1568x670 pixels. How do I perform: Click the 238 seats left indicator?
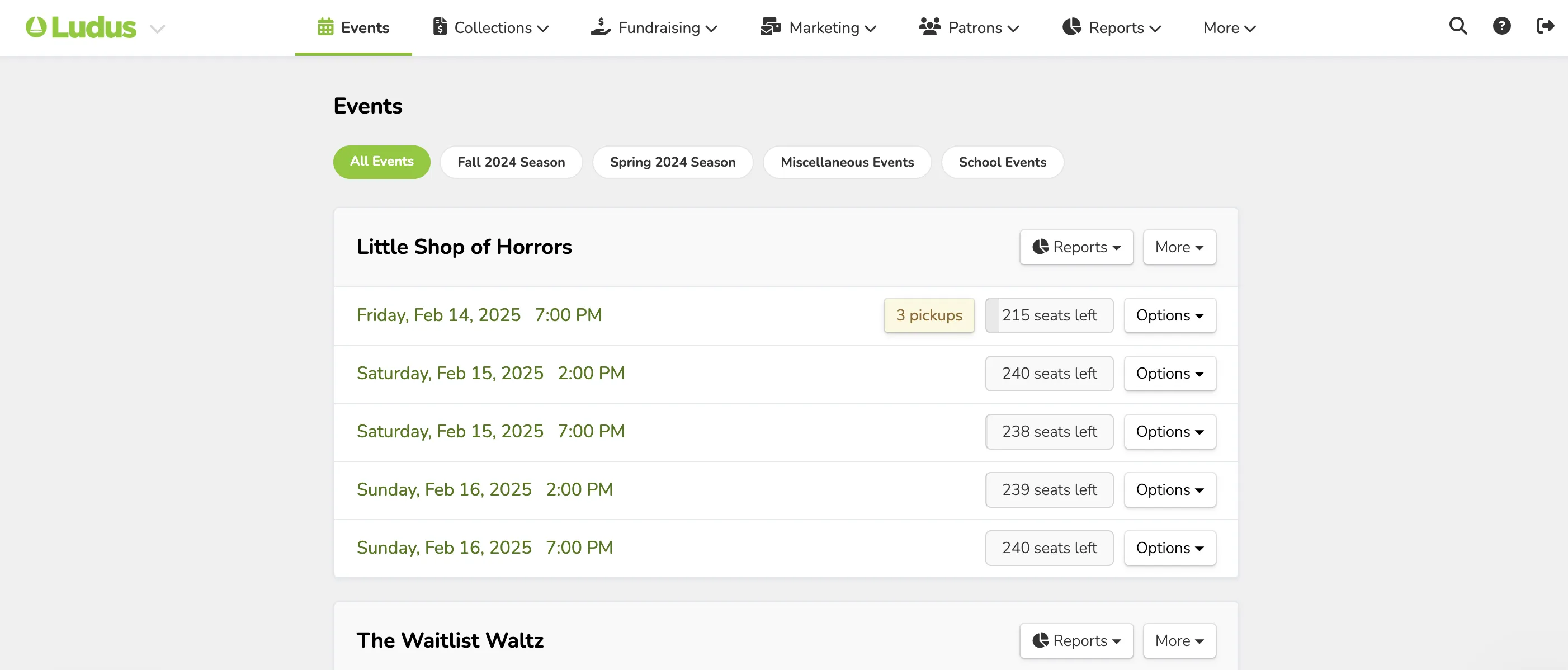pos(1050,431)
